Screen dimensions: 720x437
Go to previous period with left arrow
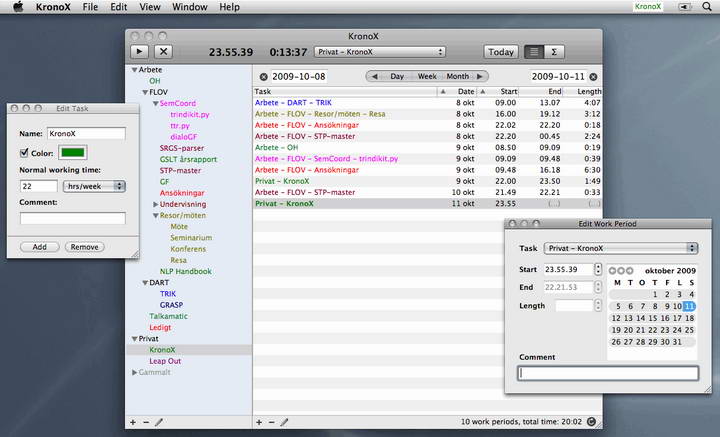(374, 76)
